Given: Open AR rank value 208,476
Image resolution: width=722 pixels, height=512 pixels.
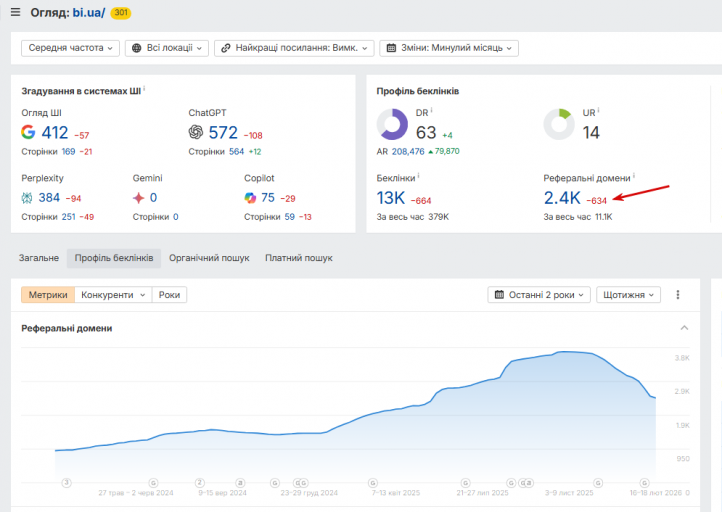Looking at the screenshot, I should click(408, 151).
